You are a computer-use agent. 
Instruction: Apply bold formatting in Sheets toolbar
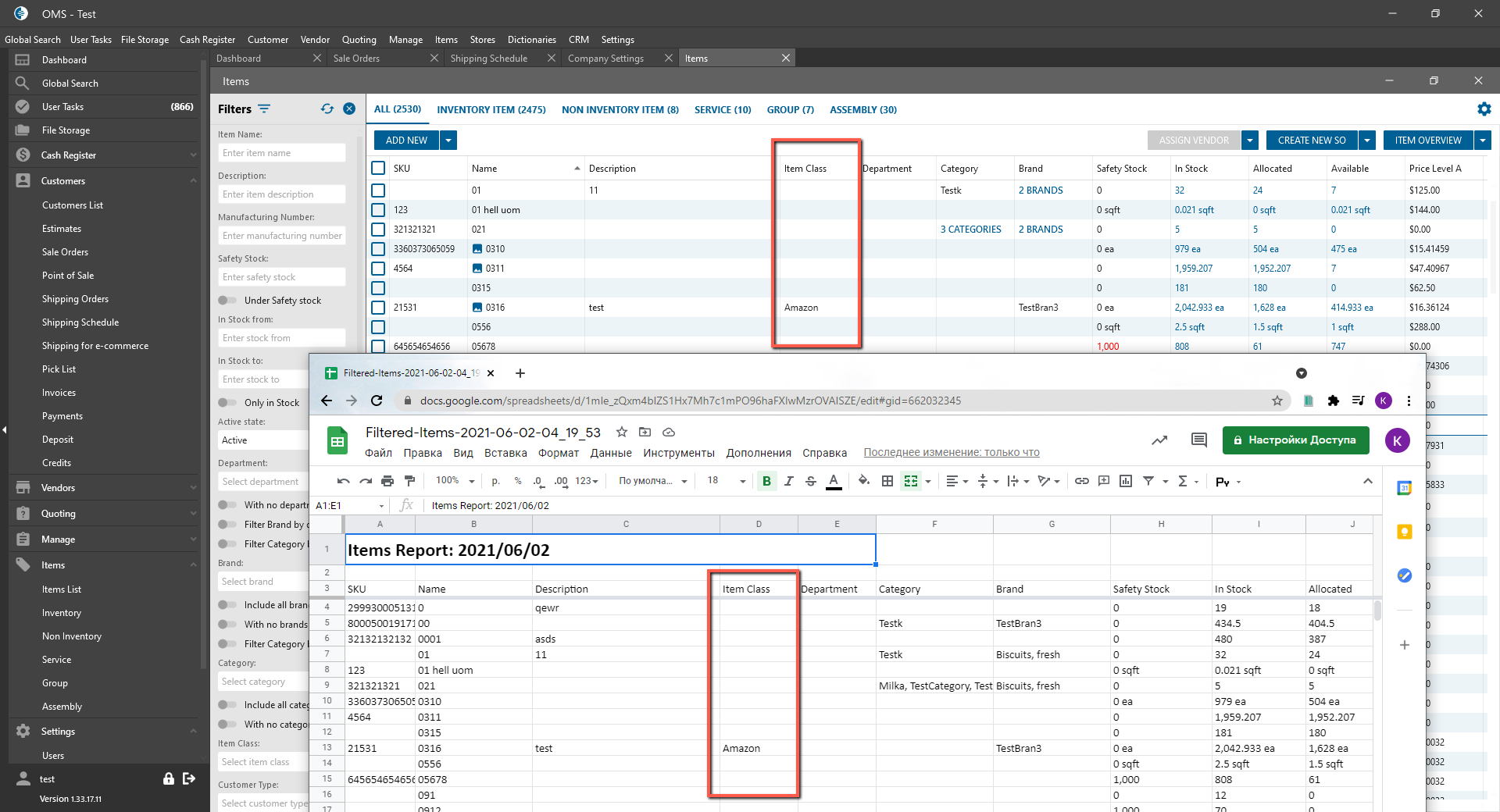(x=766, y=481)
